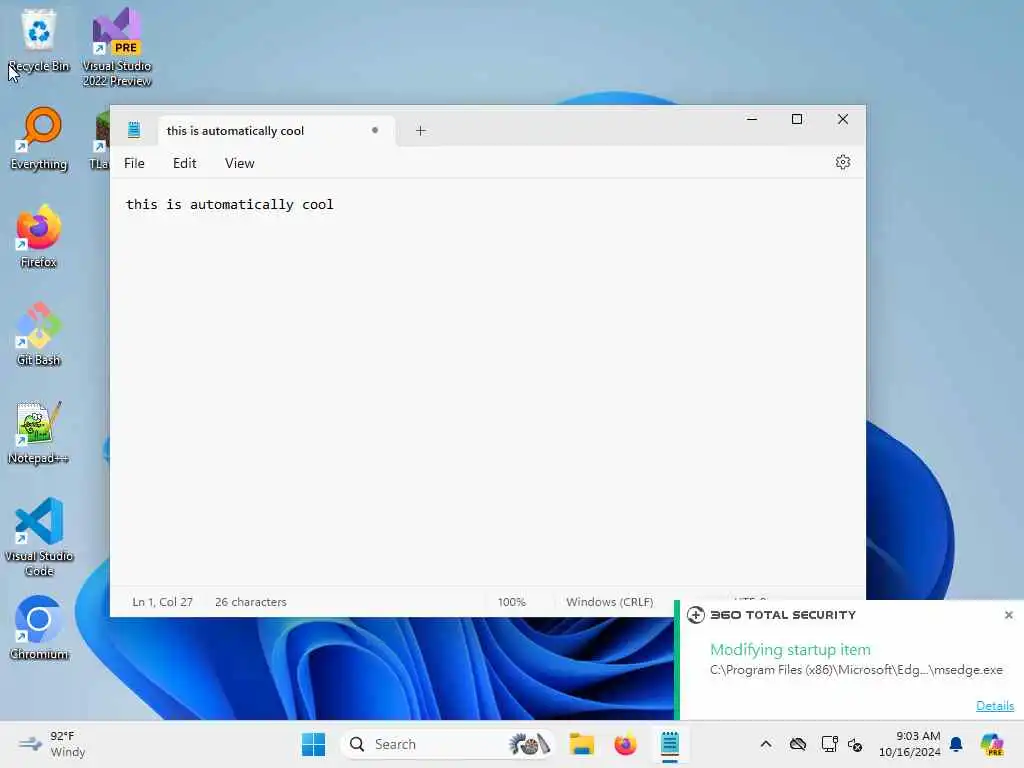
Task: Click the Ln 1, Col 27 status entry
Action: (163, 602)
